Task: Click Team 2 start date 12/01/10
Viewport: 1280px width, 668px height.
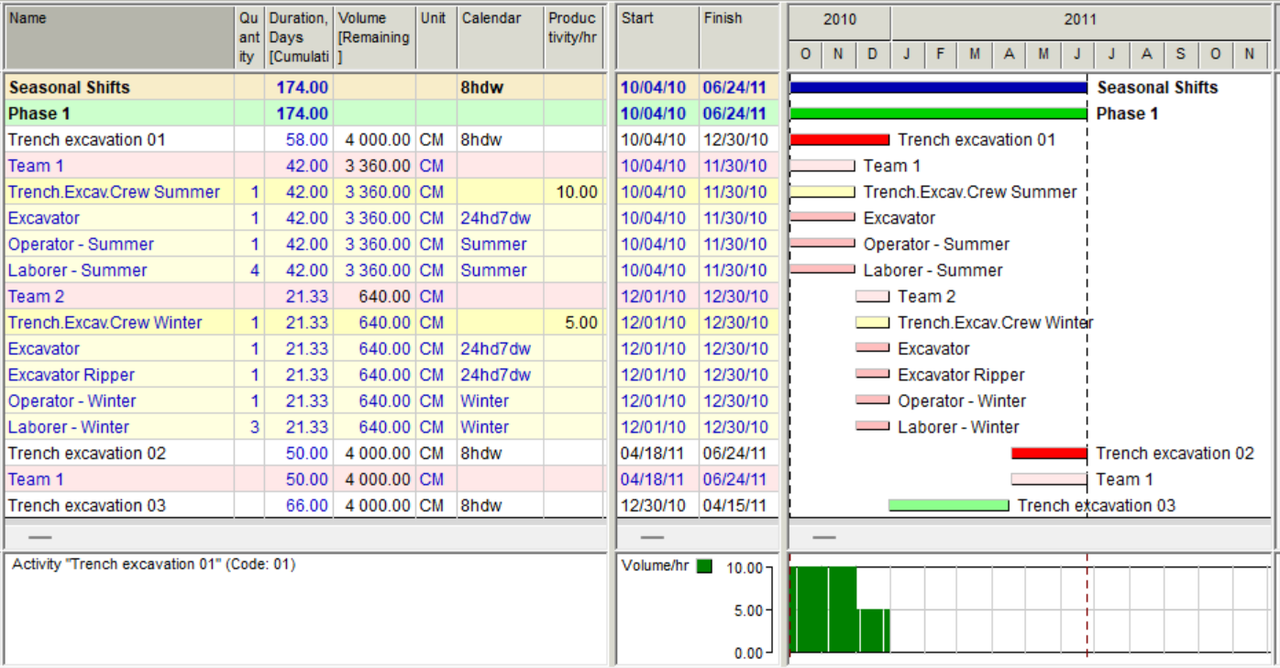Action: (x=653, y=297)
